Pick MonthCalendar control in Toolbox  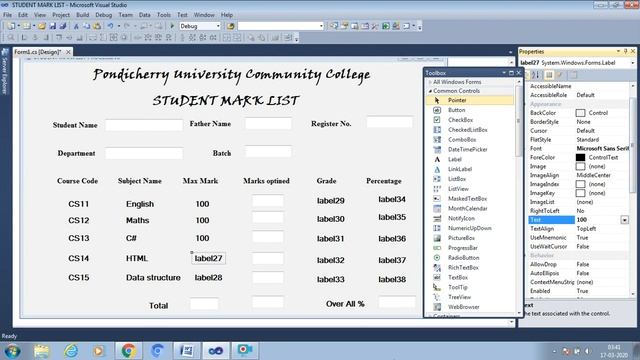point(467,209)
